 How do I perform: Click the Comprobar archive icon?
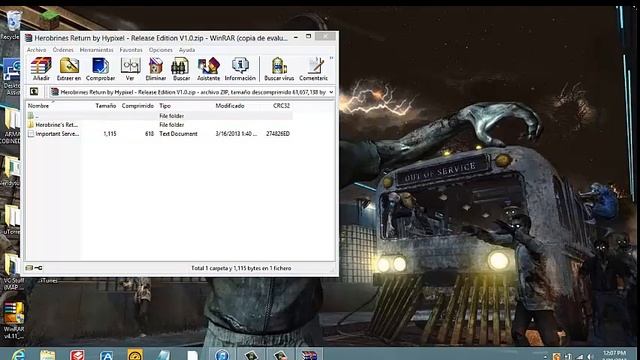(100, 69)
